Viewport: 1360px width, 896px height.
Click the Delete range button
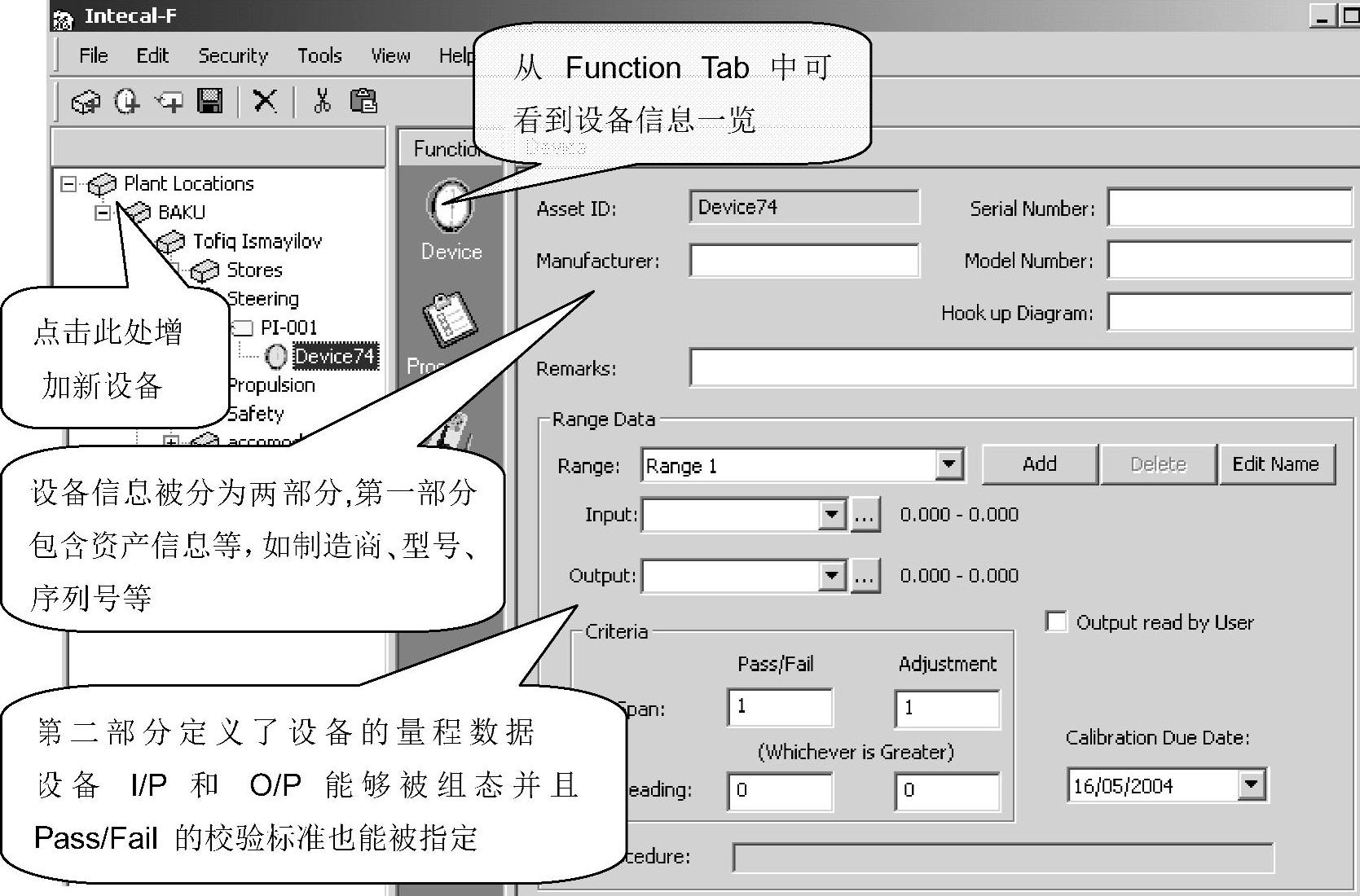[x=1159, y=464]
